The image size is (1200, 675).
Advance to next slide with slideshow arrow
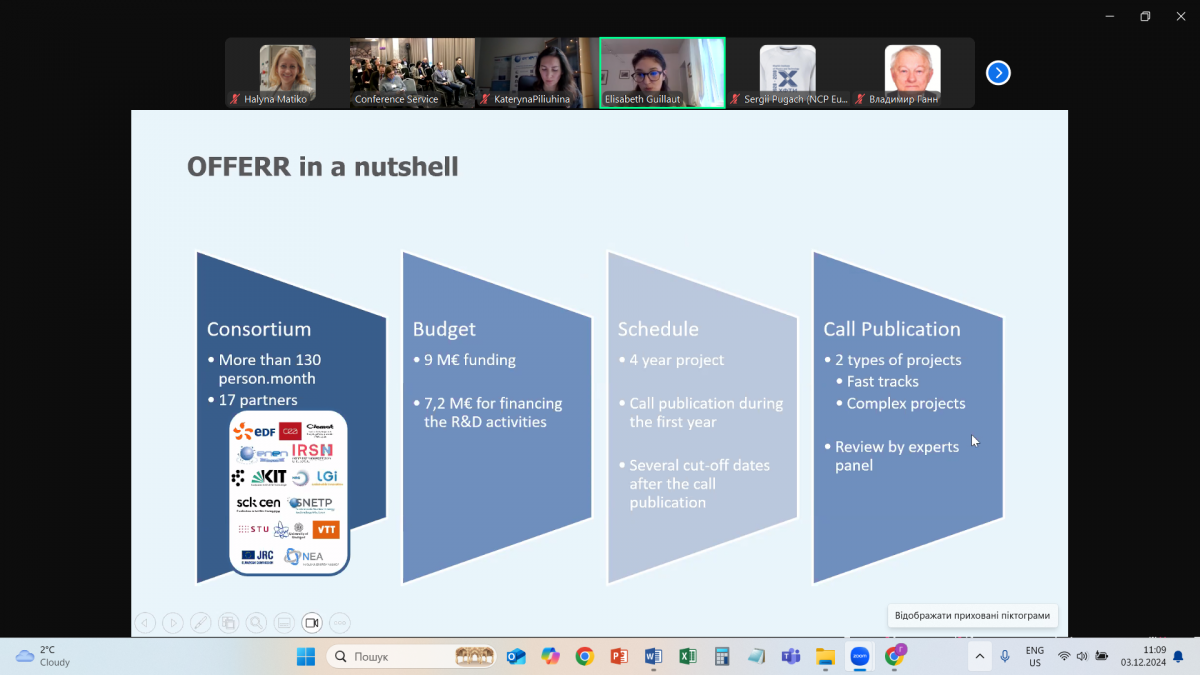173,622
